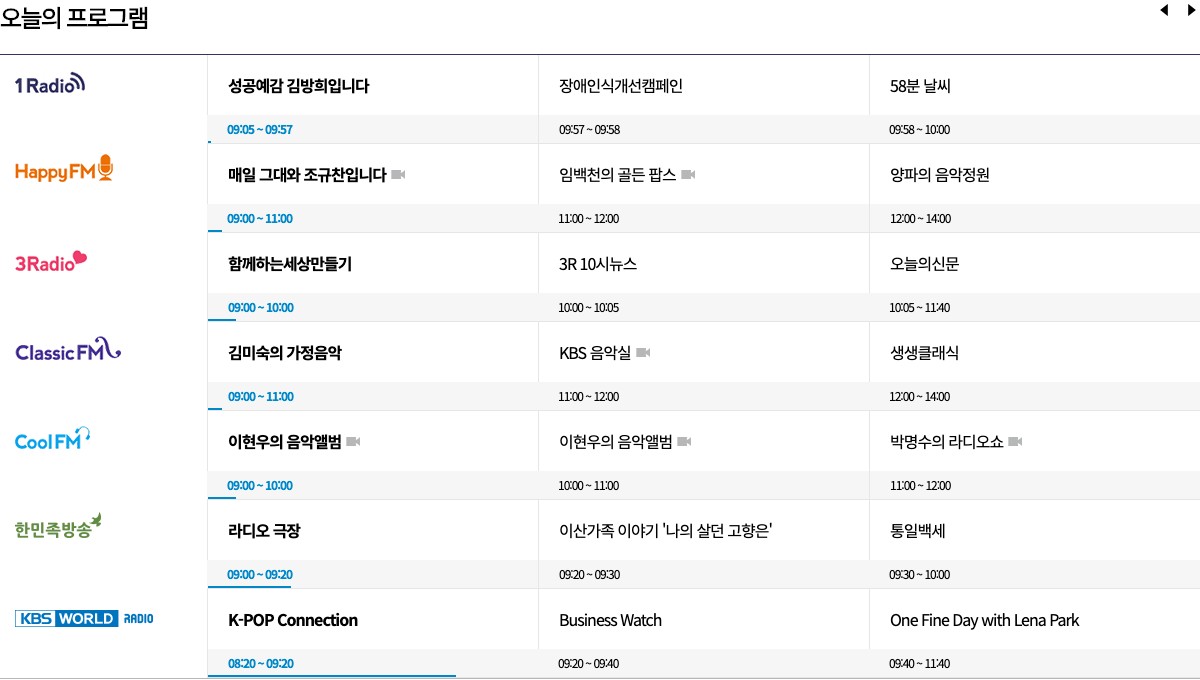Click the 10:00 ~ 10:05 time slot
The image size is (1200, 680).
(588, 308)
